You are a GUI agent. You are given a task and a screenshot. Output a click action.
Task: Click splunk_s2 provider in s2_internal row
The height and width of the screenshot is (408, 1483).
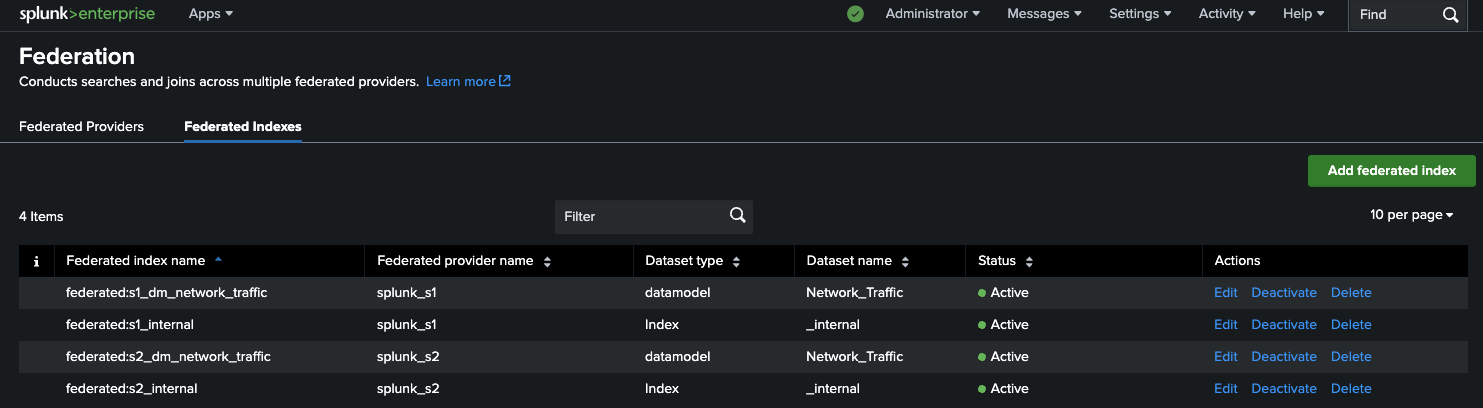(x=408, y=389)
